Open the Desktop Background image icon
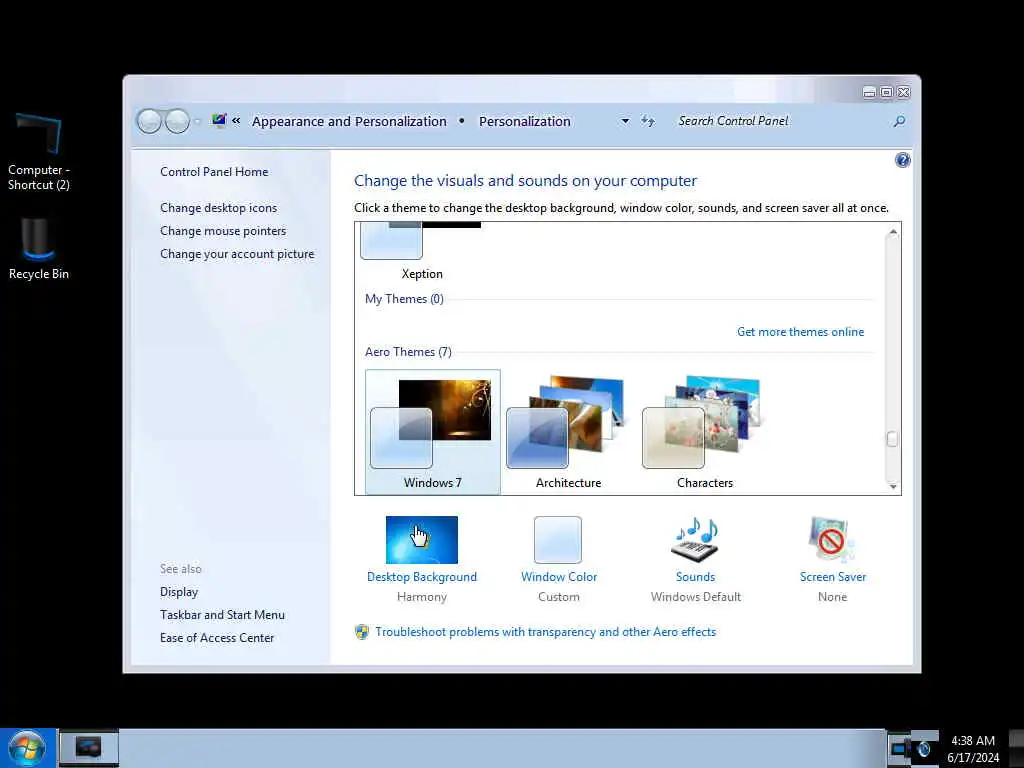The image size is (1024, 768). click(x=421, y=539)
